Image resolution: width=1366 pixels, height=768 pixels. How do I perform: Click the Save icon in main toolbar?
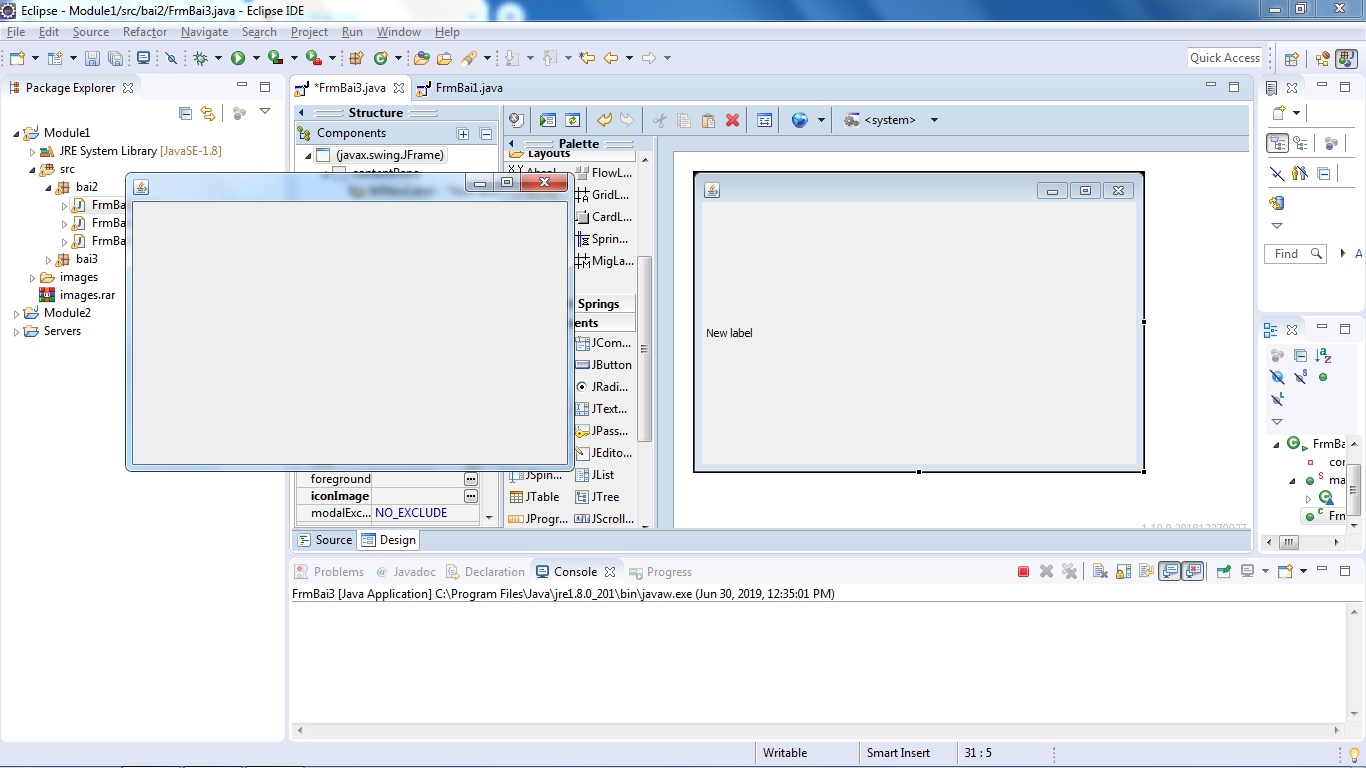92,59
